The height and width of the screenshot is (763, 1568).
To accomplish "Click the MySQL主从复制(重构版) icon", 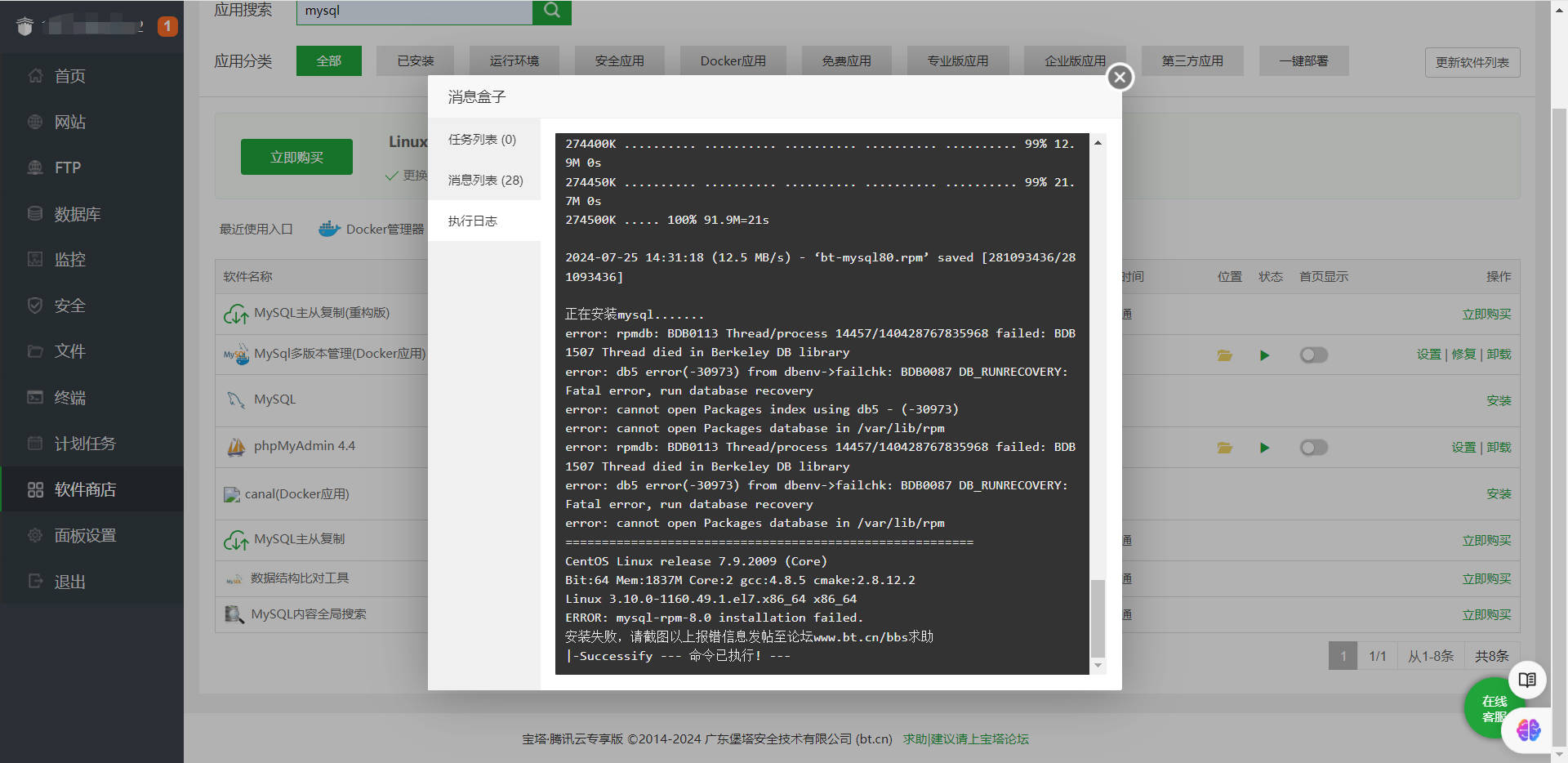I will coord(236,314).
